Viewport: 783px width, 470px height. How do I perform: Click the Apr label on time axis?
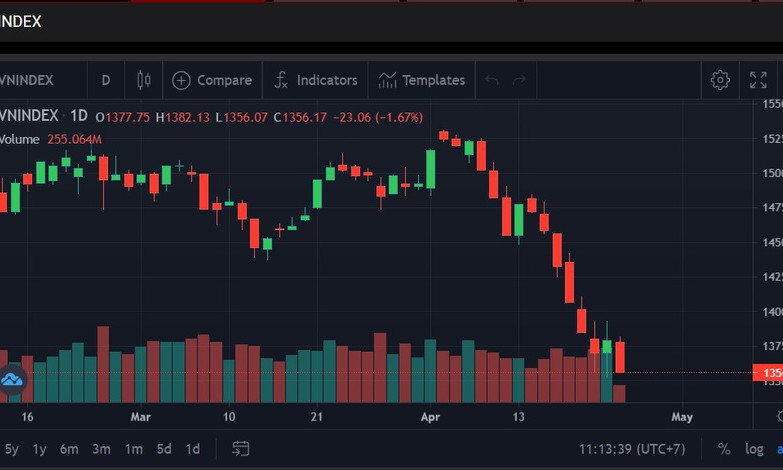(x=430, y=417)
